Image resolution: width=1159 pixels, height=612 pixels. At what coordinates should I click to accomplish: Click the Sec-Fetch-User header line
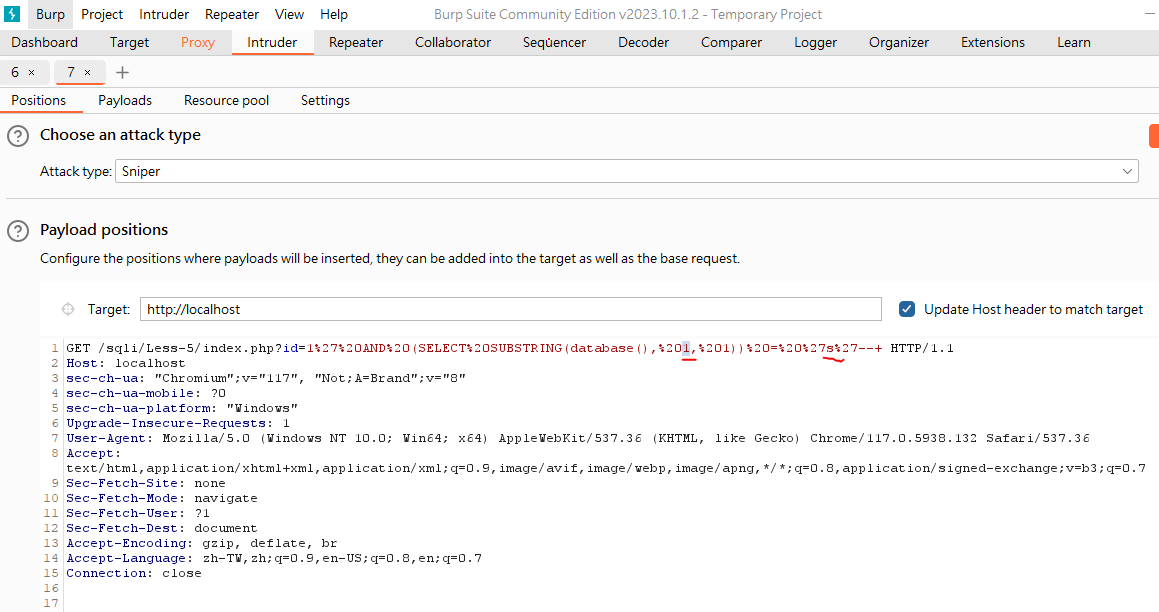138,513
